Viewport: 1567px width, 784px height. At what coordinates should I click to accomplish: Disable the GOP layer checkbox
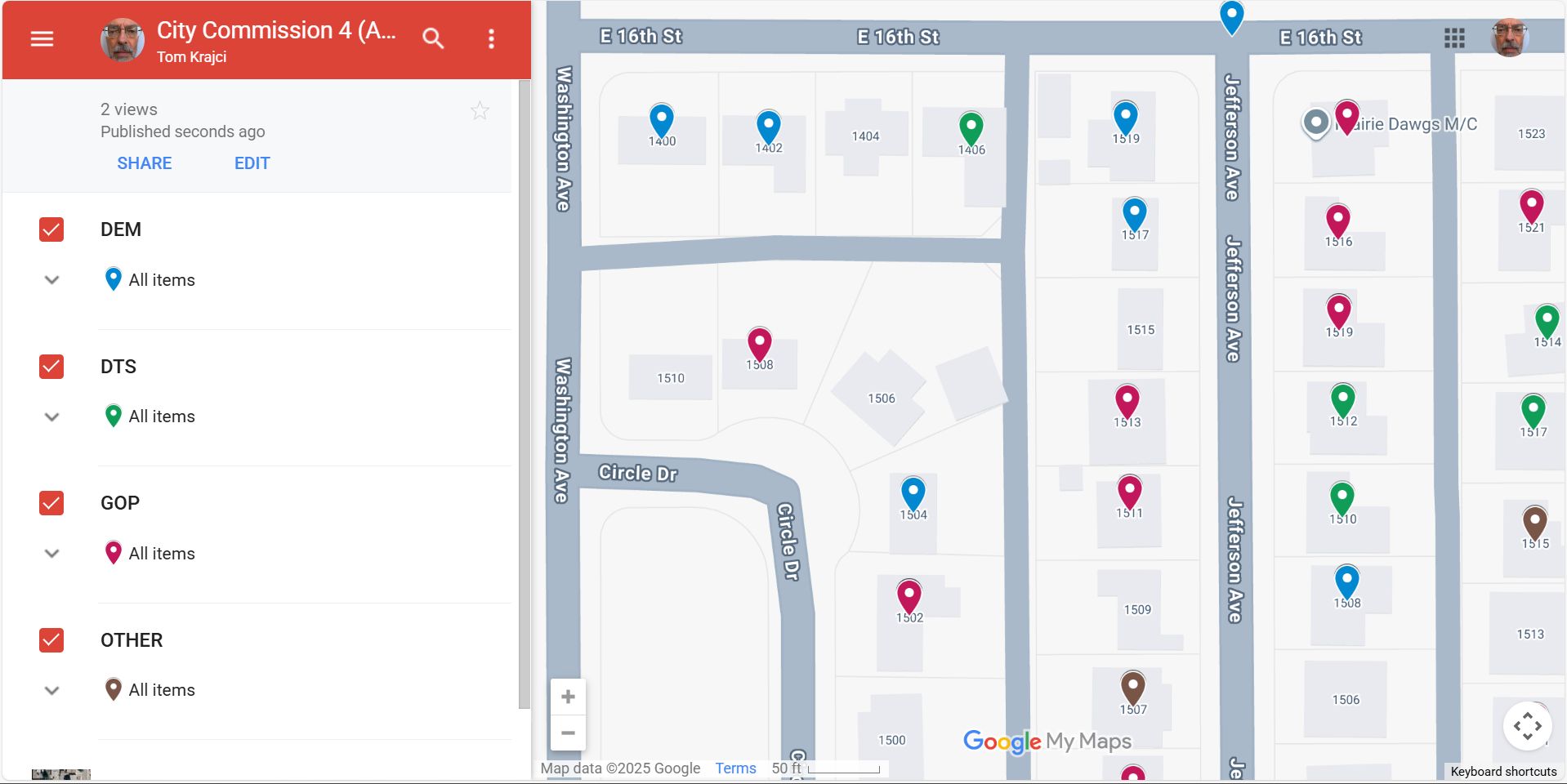[51, 503]
